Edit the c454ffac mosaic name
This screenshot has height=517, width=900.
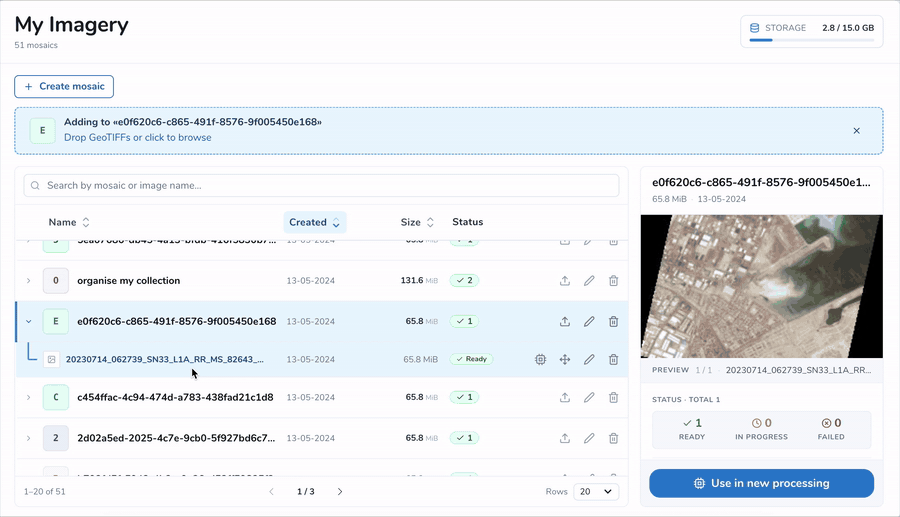coord(589,397)
